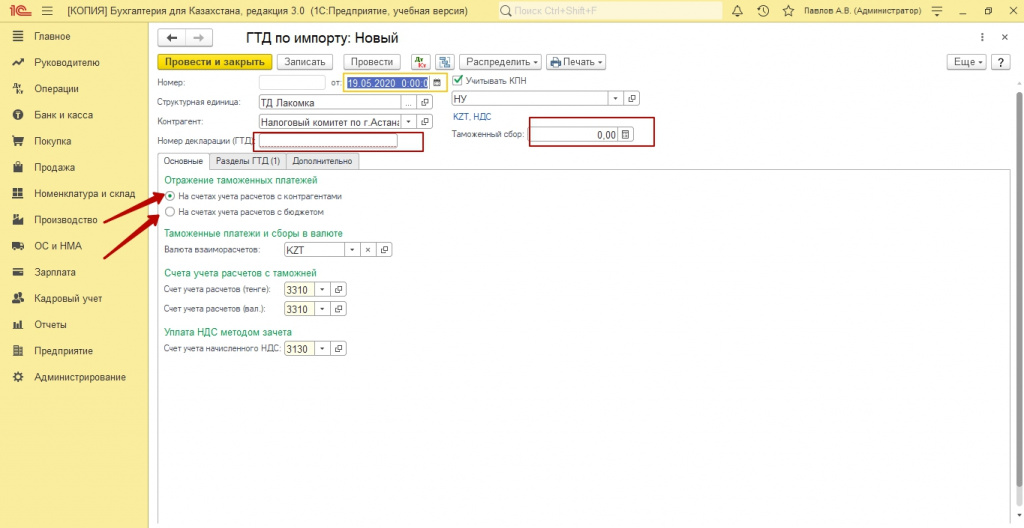Open Операции section

56,89
